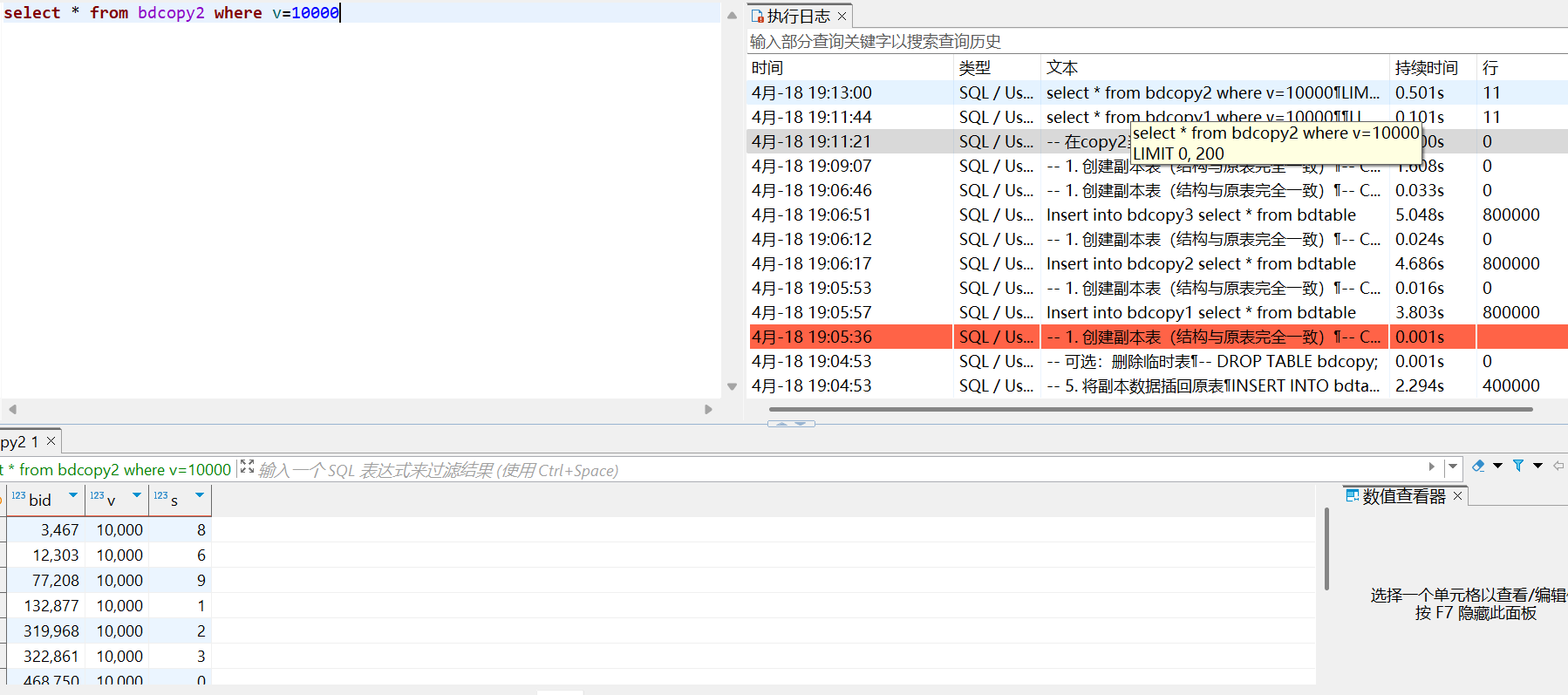1568x695 pixels.
Task: Click the results vertical scrollbar thumb
Action: 1326,549
